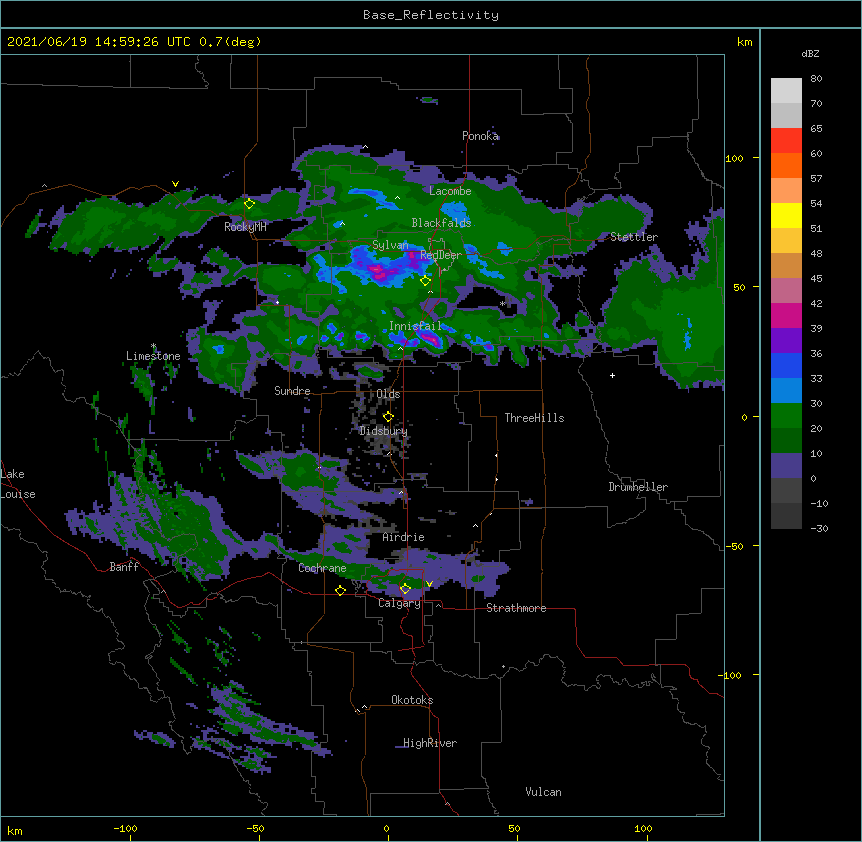Pick the bright green 30 dBZ legend swatch
862x842 pixels.
(786, 416)
